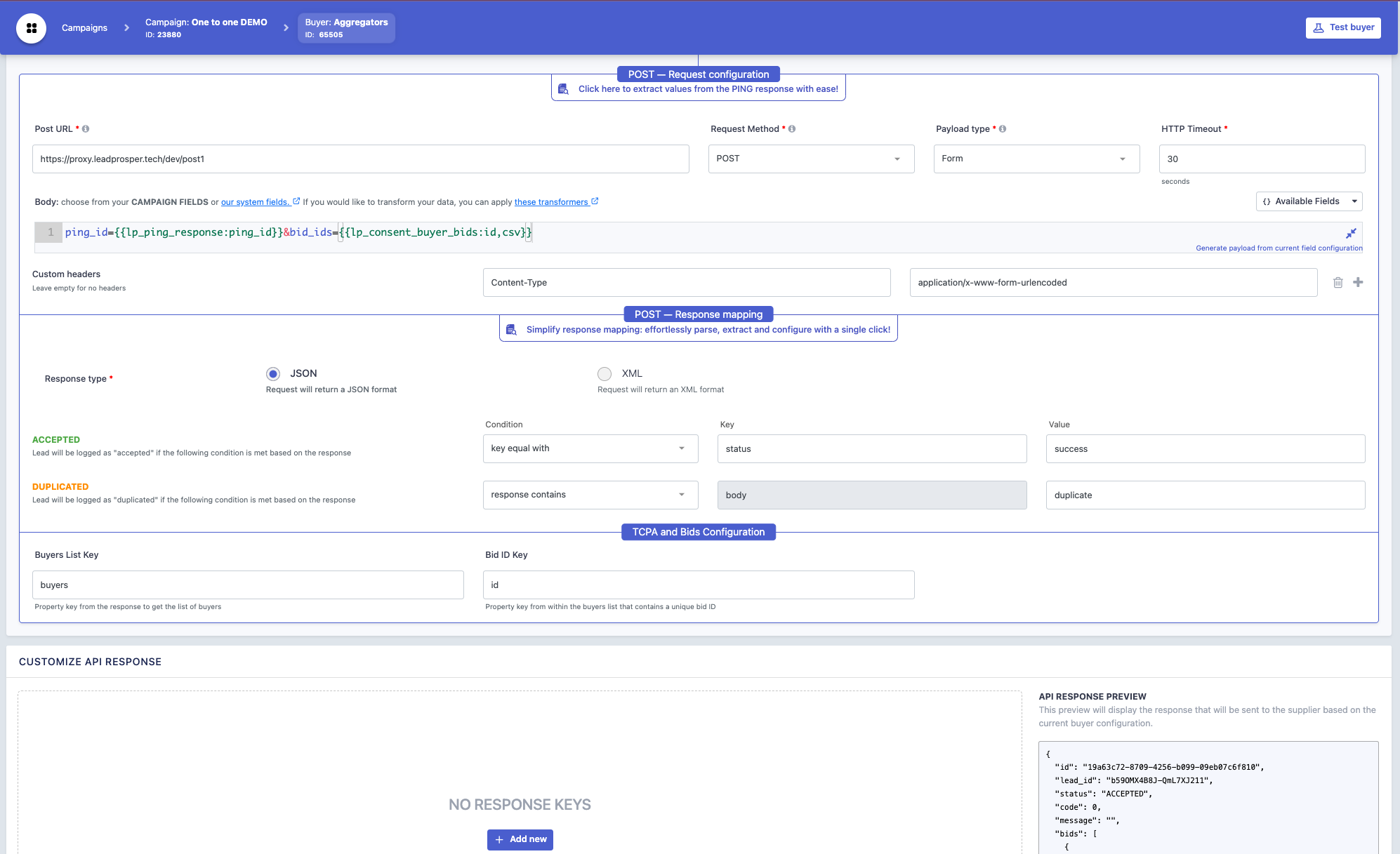Click into the Bid ID Key field

click(x=699, y=585)
